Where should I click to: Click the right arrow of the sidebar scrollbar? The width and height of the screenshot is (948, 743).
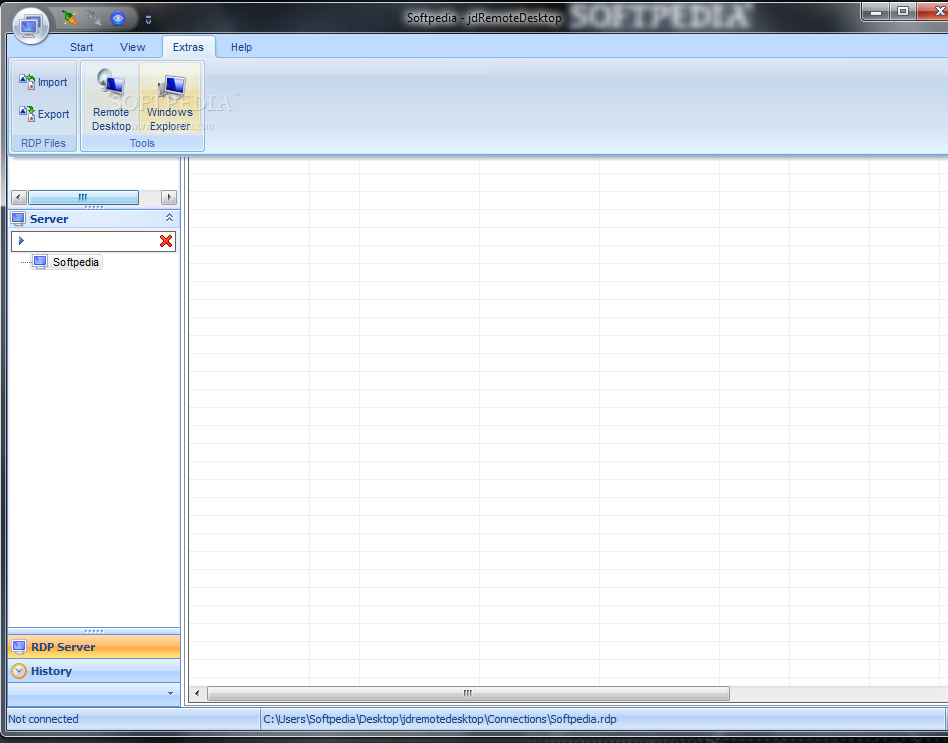169,197
